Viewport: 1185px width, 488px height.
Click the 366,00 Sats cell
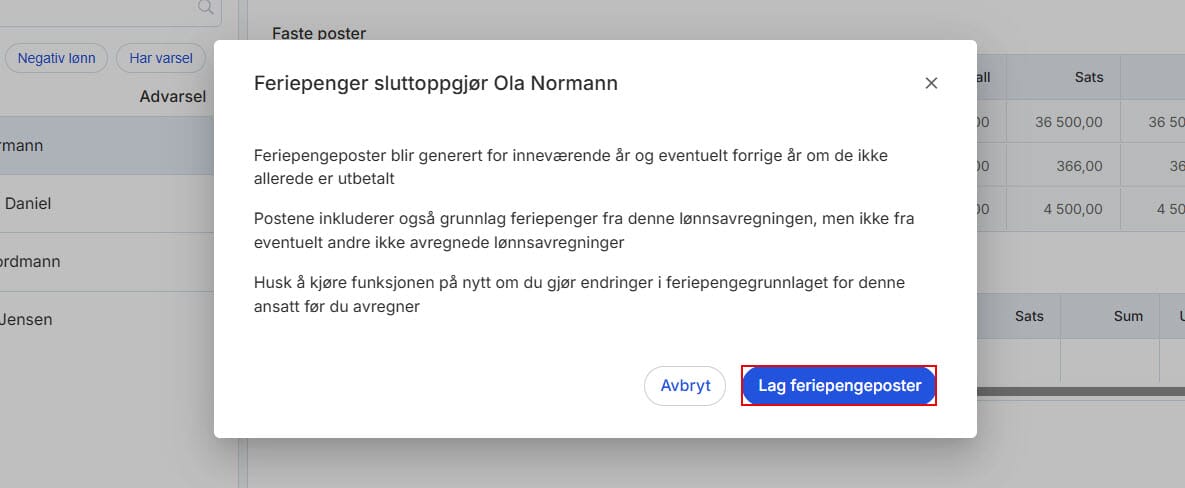tap(1064, 166)
